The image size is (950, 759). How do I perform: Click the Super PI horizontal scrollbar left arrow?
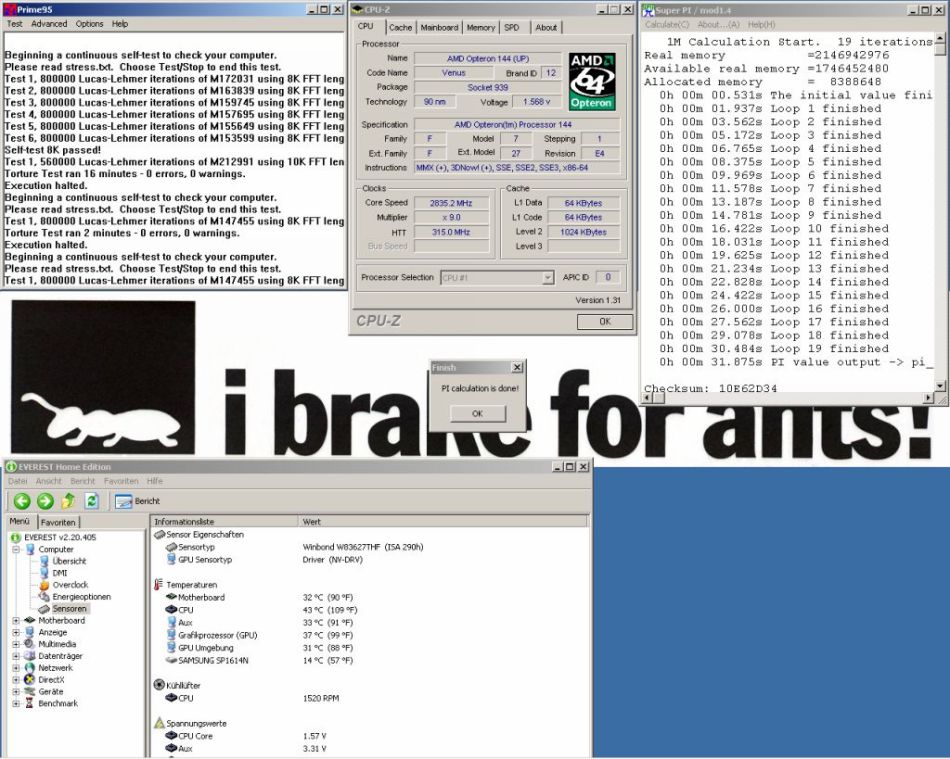tap(646, 397)
